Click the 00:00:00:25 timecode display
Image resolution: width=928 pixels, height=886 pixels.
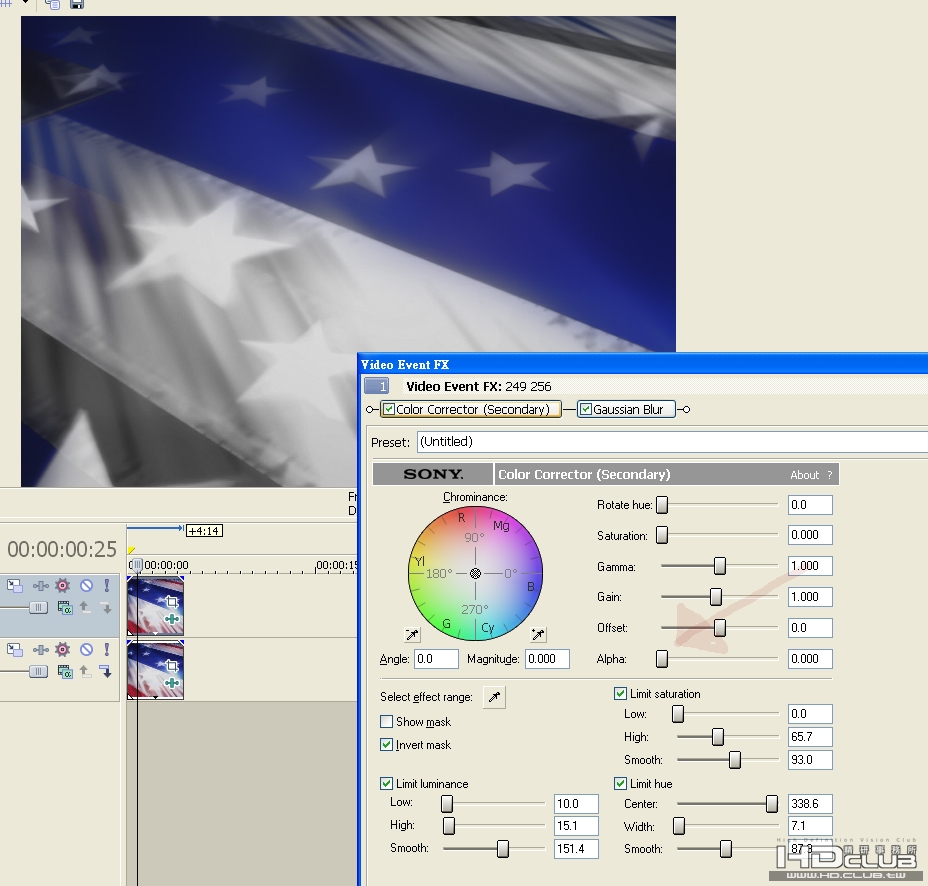point(62,549)
